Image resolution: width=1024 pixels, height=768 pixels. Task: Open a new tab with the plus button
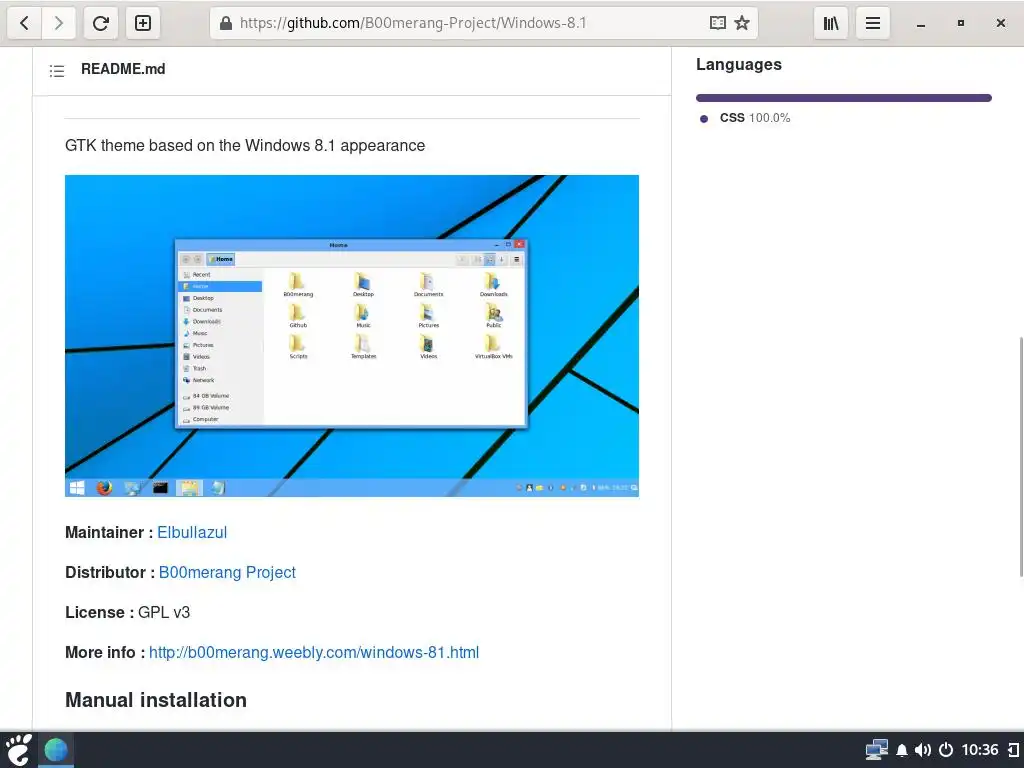click(x=142, y=24)
